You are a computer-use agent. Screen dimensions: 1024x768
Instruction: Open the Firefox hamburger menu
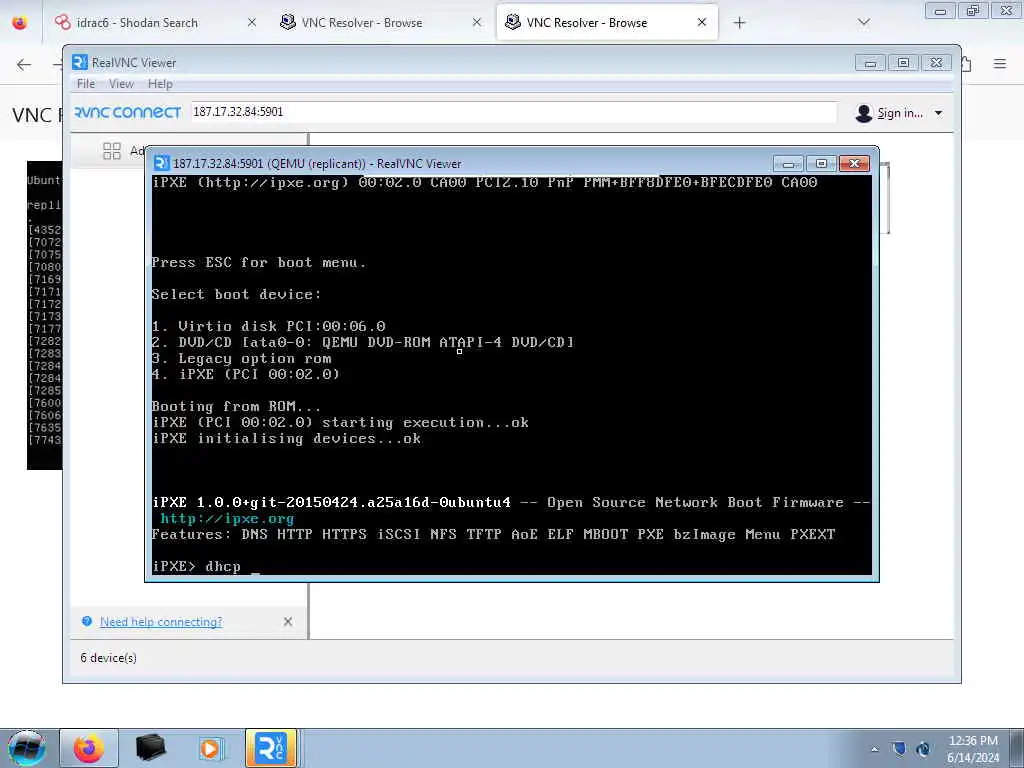click(1000, 63)
